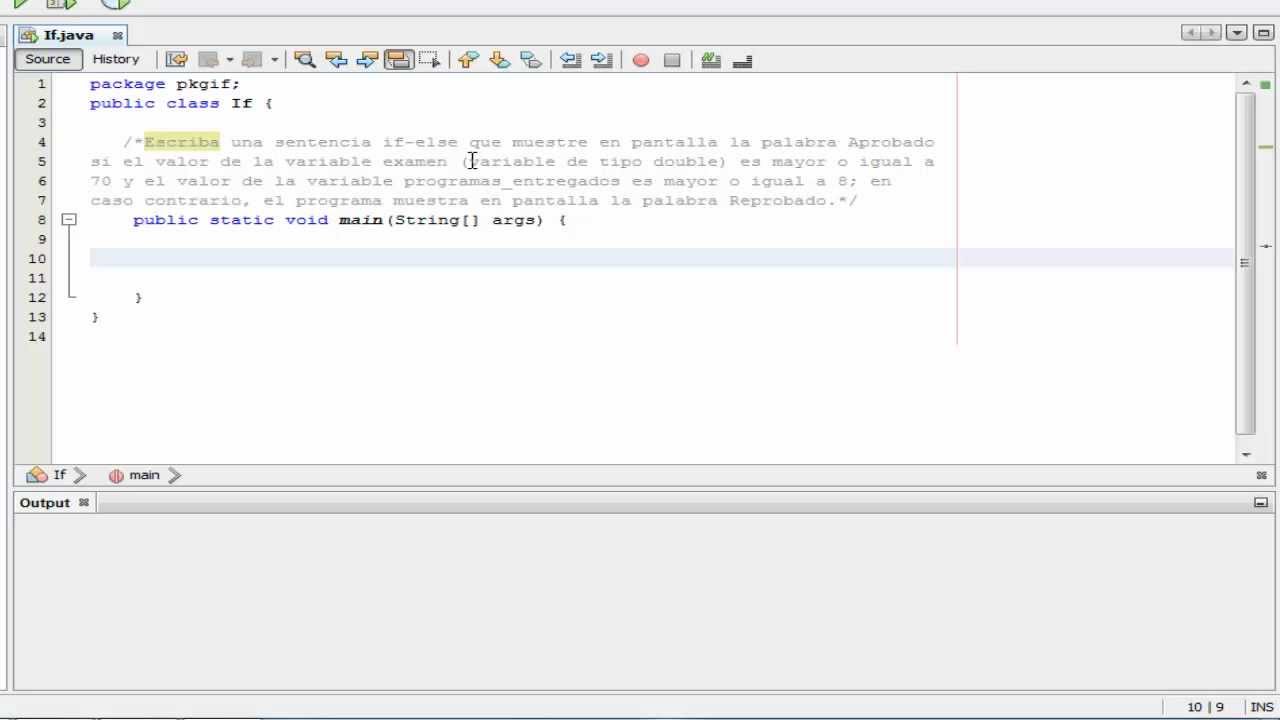Screen dimensions: 1280x720
Task: Start Macro Recording red circle
Action: (641, 60)
